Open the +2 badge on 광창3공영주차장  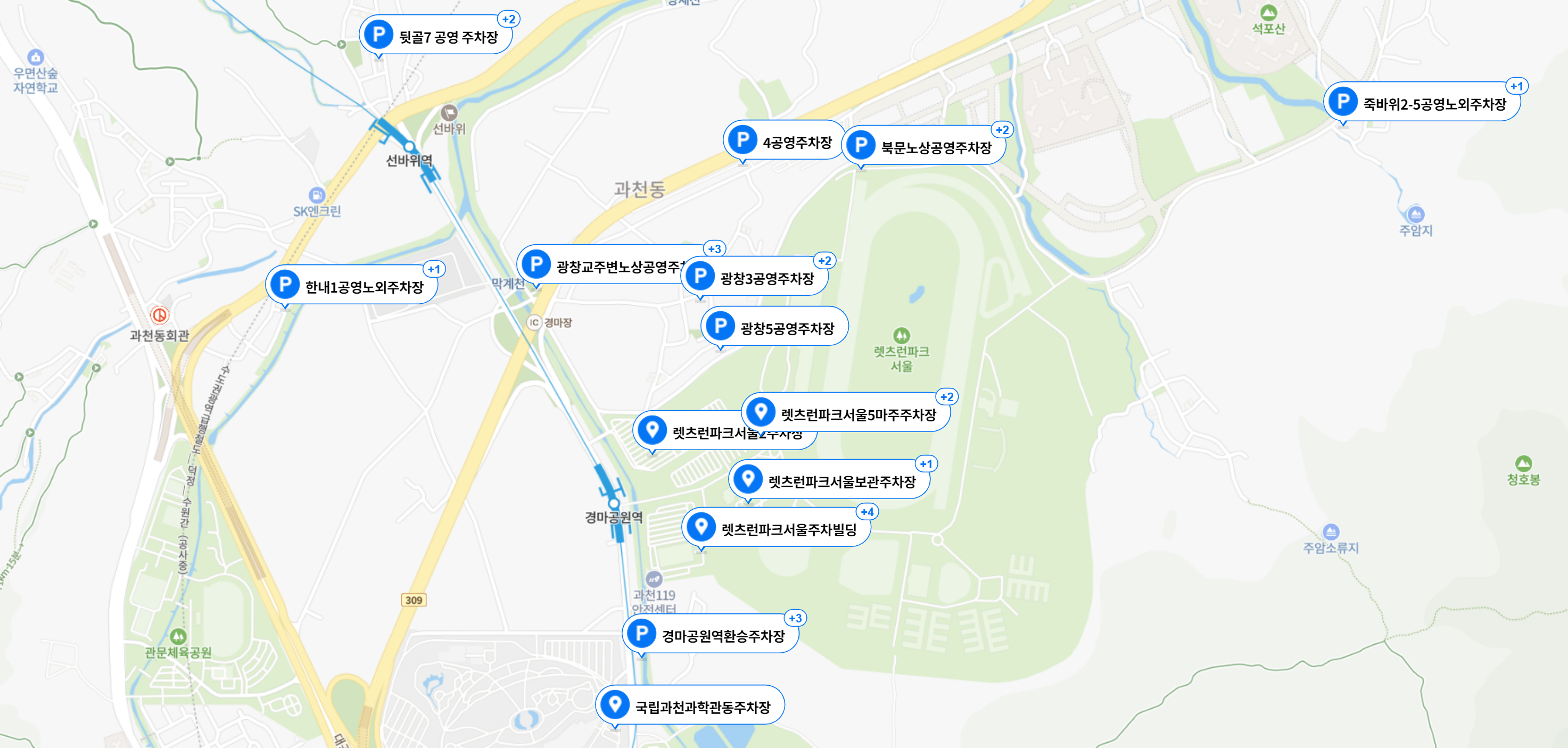pos(825,261)
